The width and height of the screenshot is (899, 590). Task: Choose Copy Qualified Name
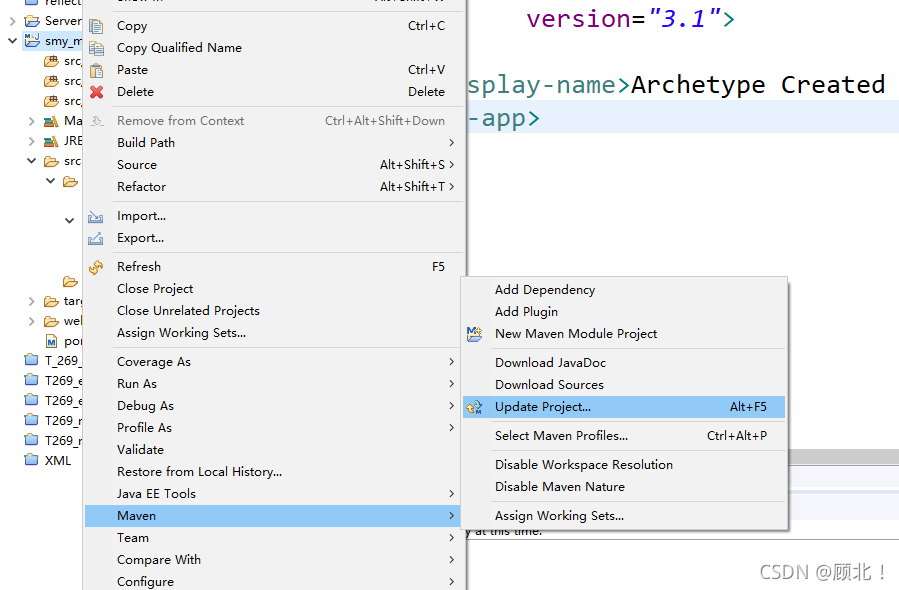coord(273,48)
